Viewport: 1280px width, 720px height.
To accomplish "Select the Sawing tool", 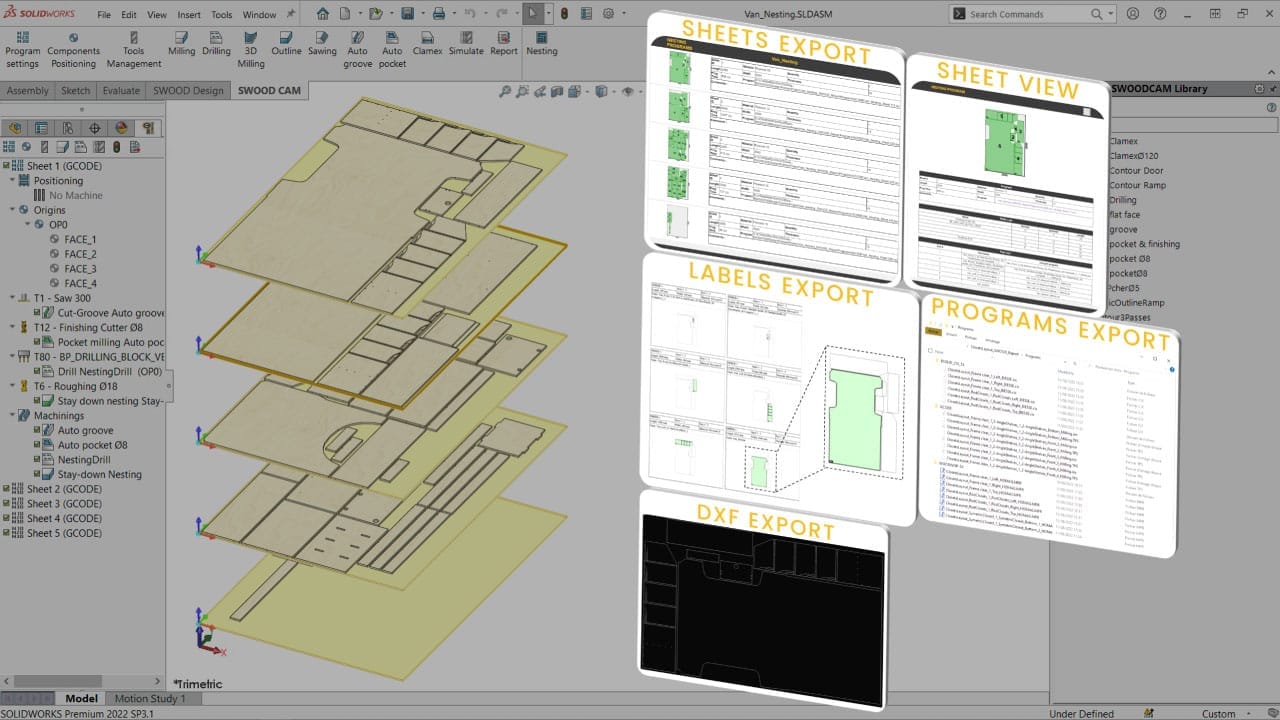I will pos(322,44).
